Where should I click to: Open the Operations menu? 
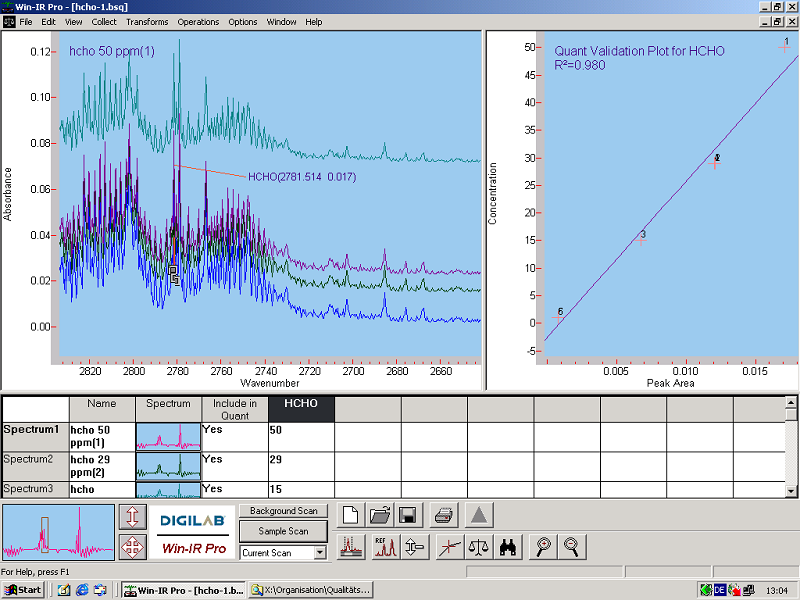pos(198,21)
